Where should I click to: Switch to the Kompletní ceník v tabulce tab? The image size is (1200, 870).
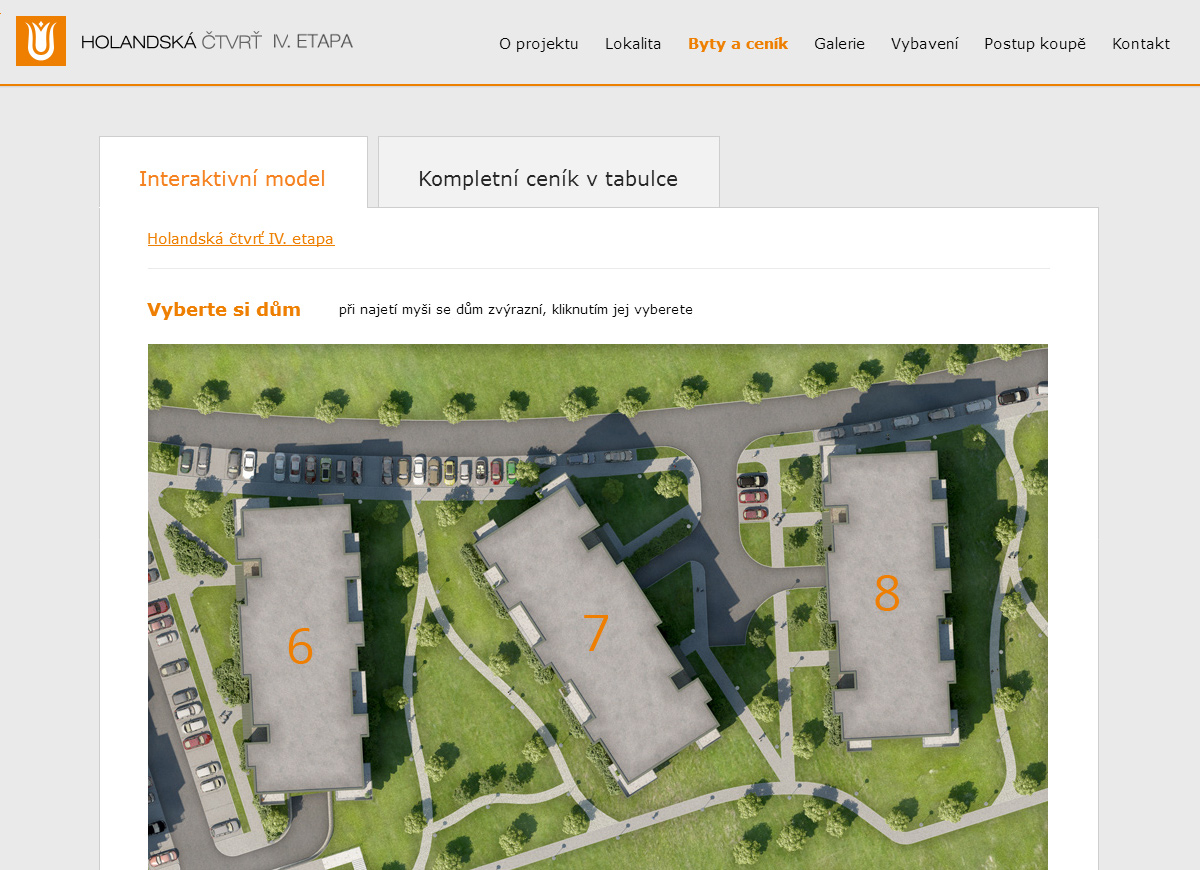coord(548,179)
